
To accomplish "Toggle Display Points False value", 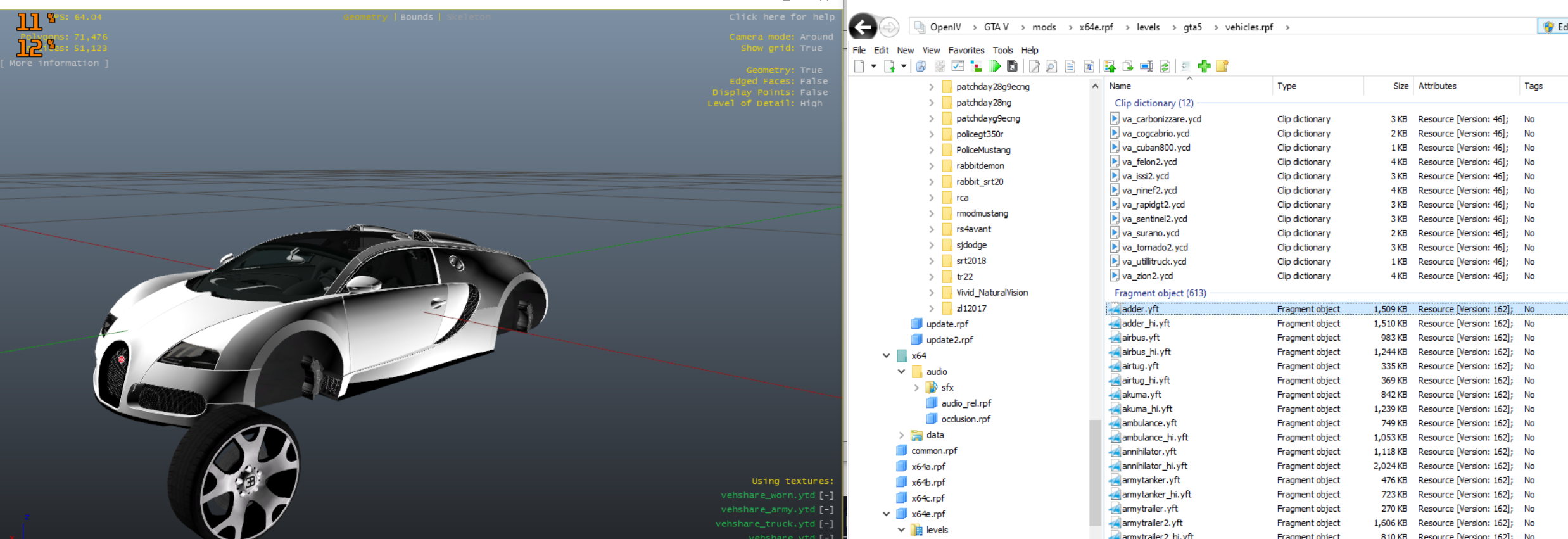I will pos(814,92).
